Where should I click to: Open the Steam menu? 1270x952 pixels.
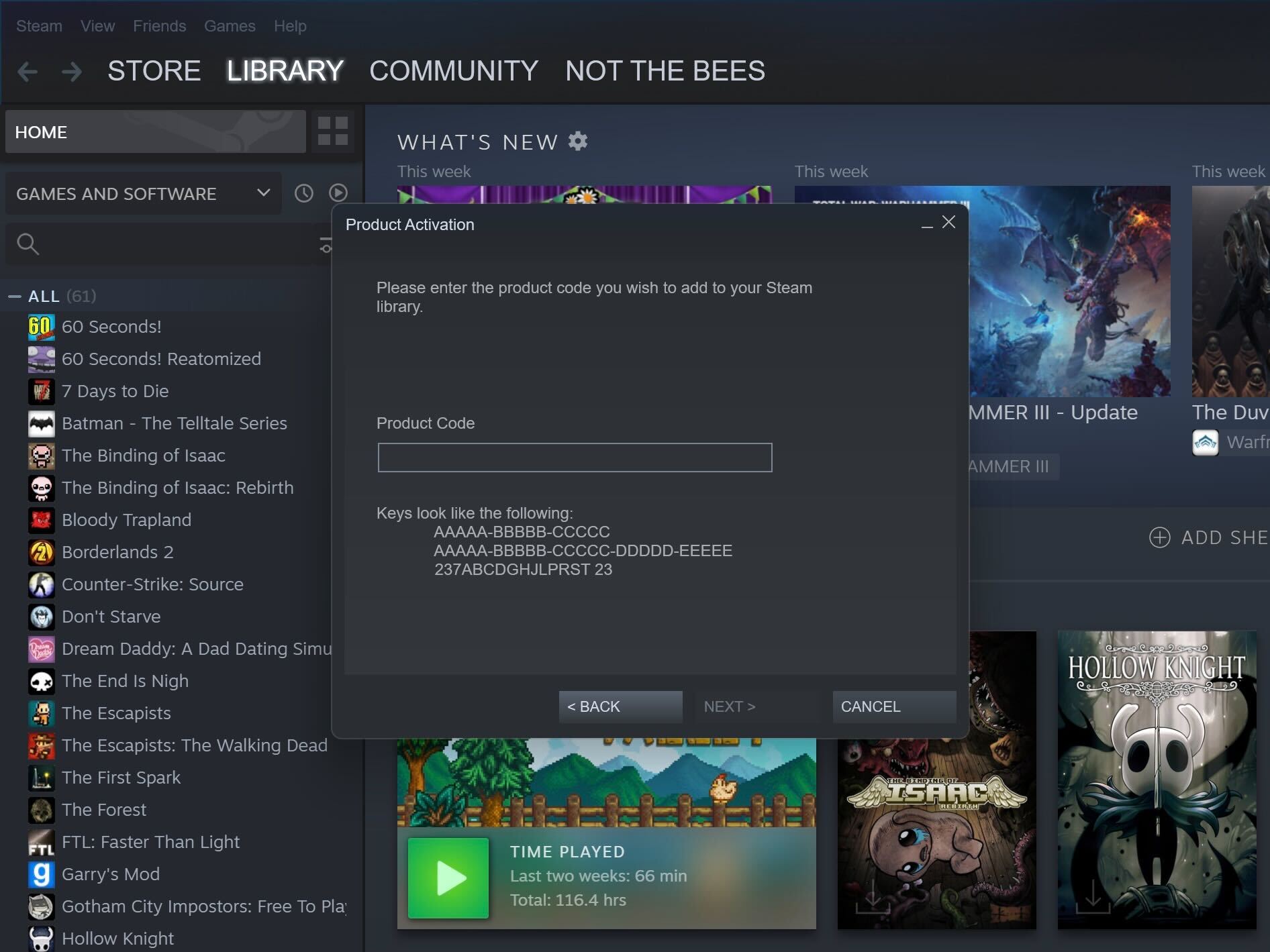[x=39, y=25]
